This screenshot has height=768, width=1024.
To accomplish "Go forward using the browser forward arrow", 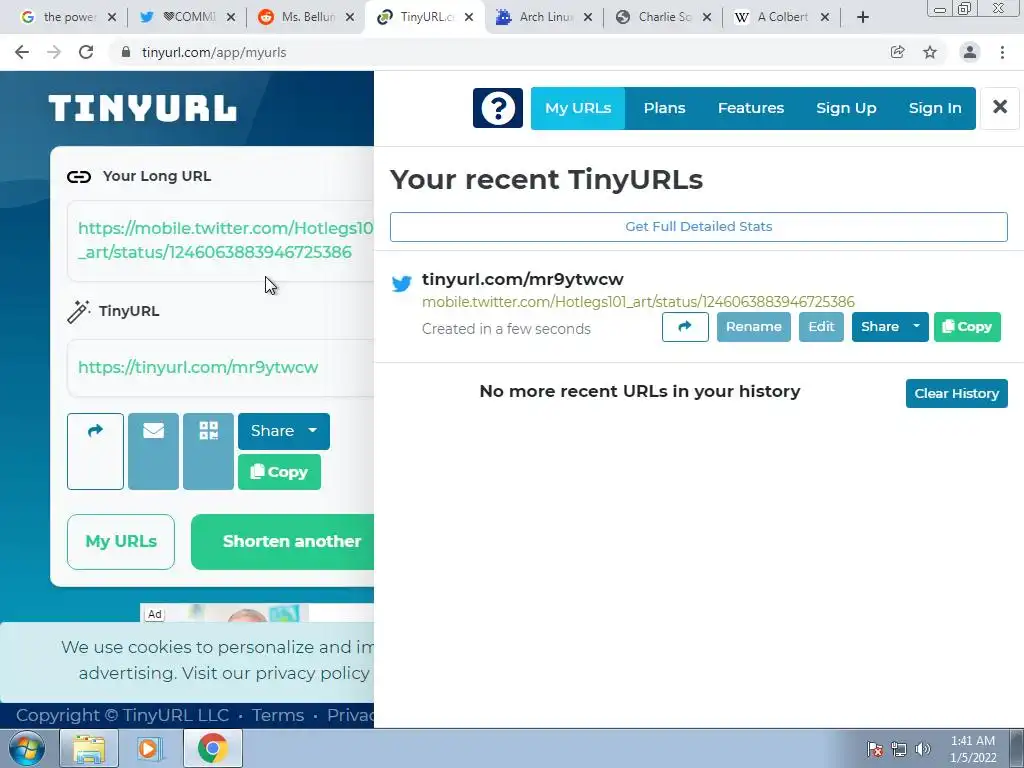I will (x=54, y=52).
